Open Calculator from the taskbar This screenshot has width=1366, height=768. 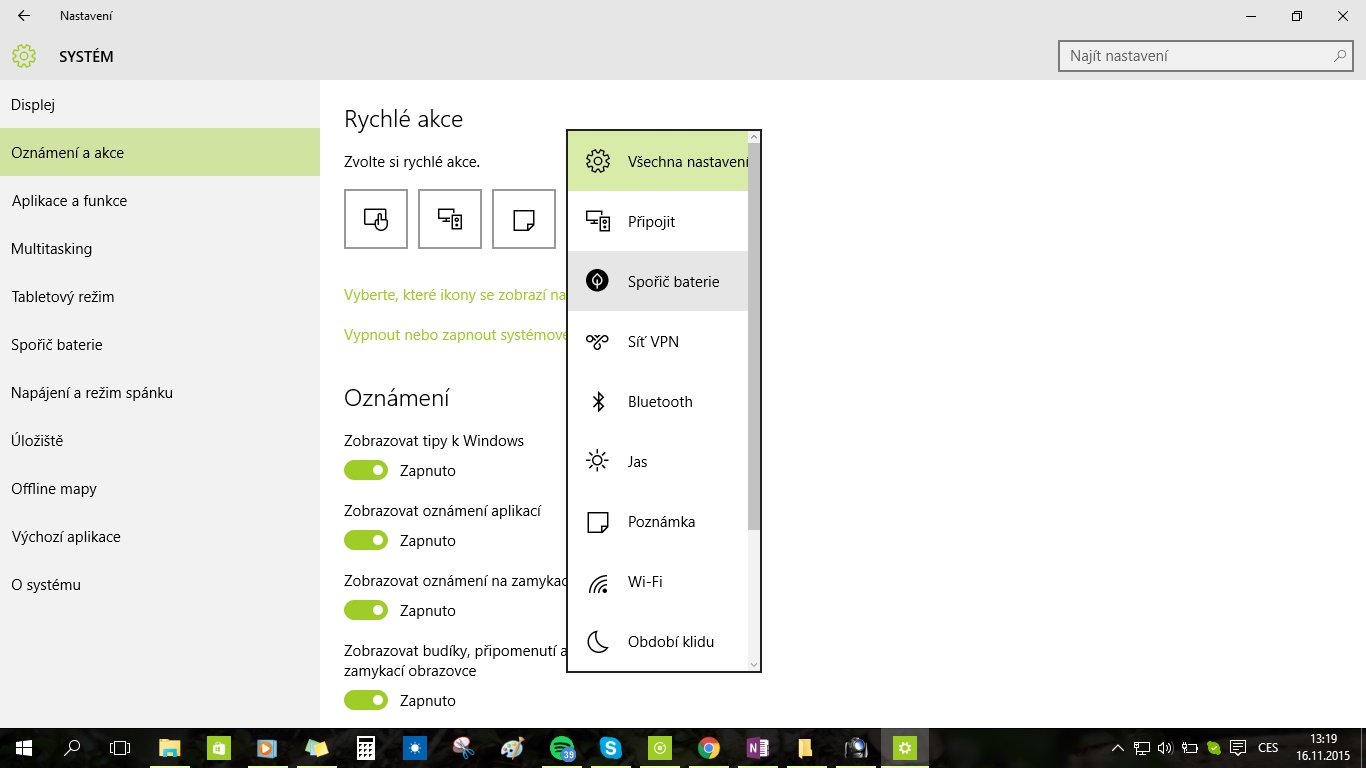pyautogui.click(x=366, y=747)
